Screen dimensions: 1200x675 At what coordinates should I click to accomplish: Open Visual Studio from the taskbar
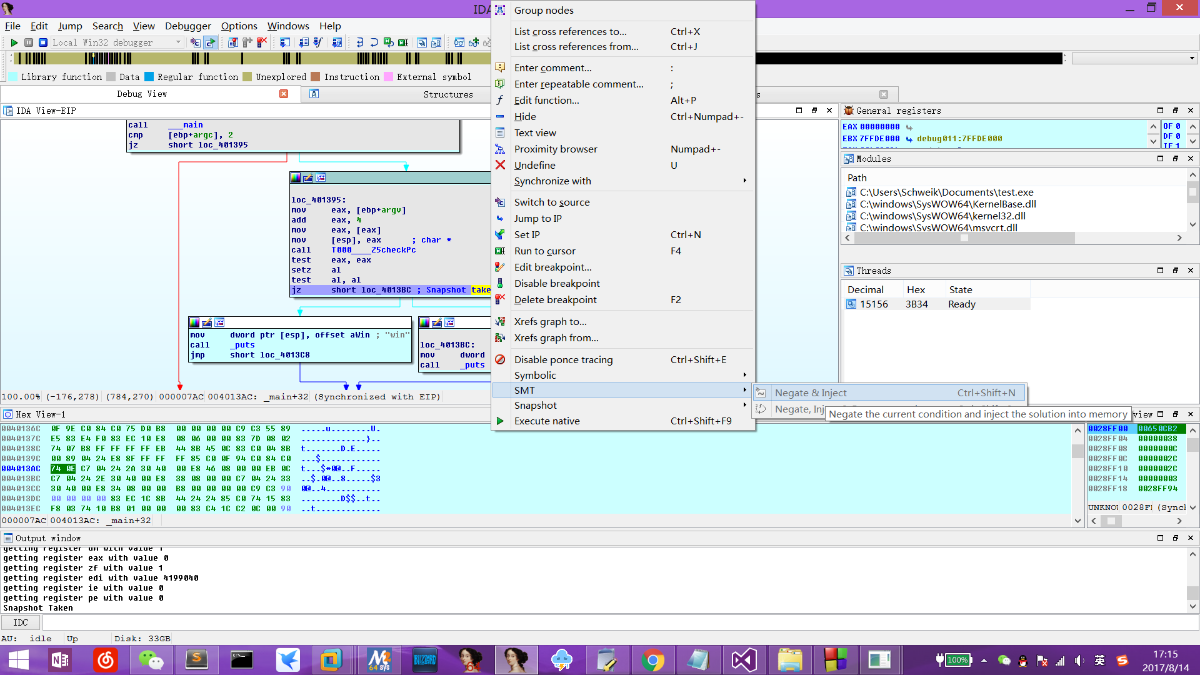[745, 660]
